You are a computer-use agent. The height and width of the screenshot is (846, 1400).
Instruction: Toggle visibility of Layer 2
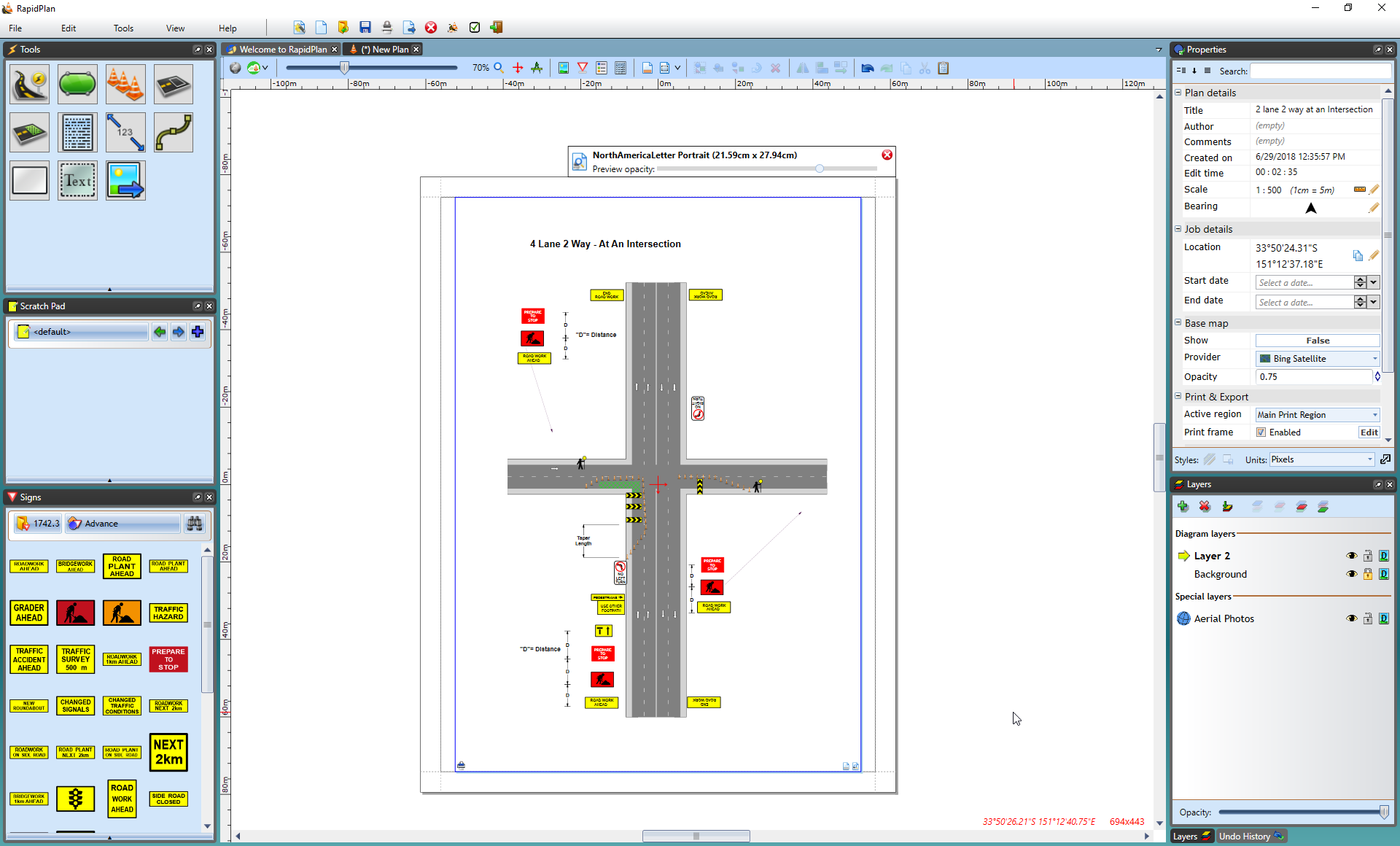[x=1352, y=555]
